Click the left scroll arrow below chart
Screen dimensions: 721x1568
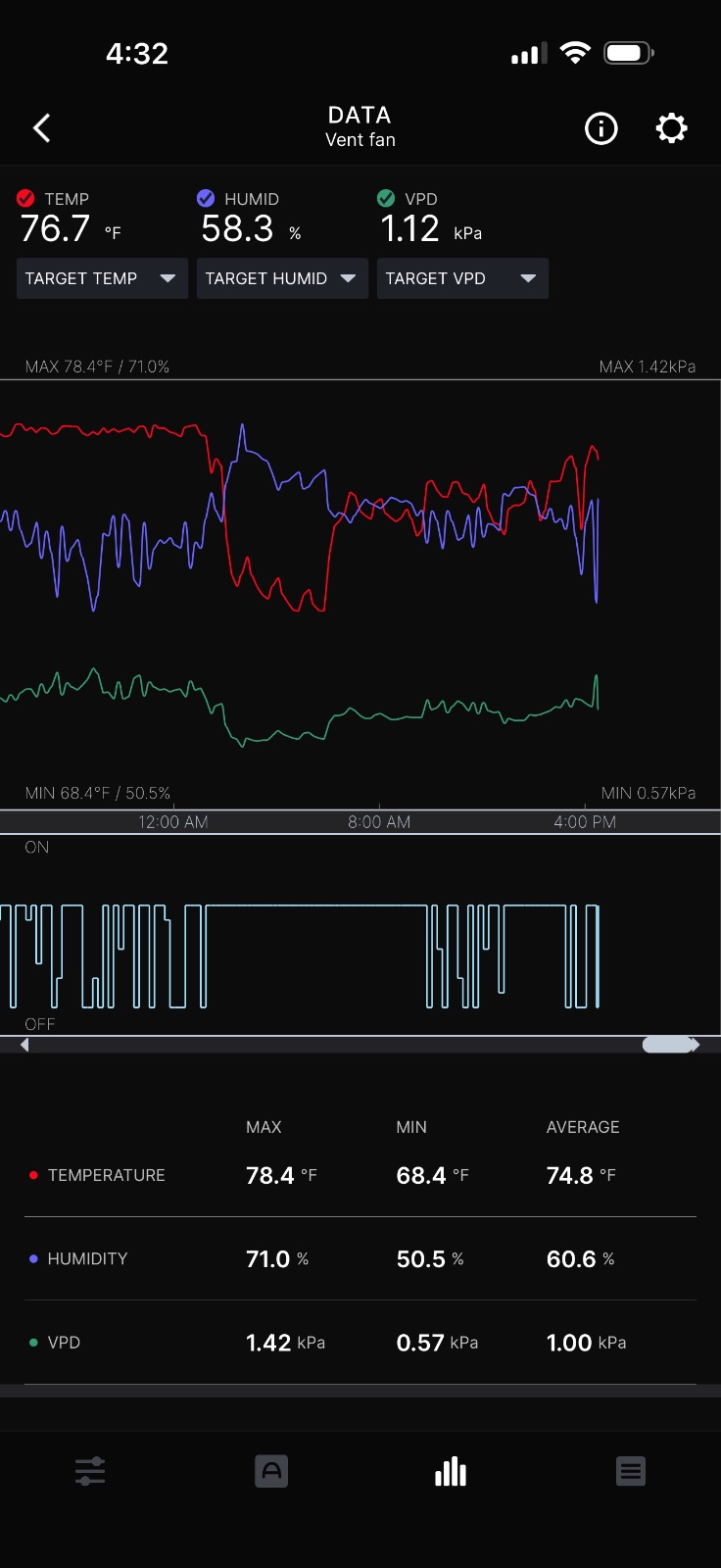point(24,1045)
